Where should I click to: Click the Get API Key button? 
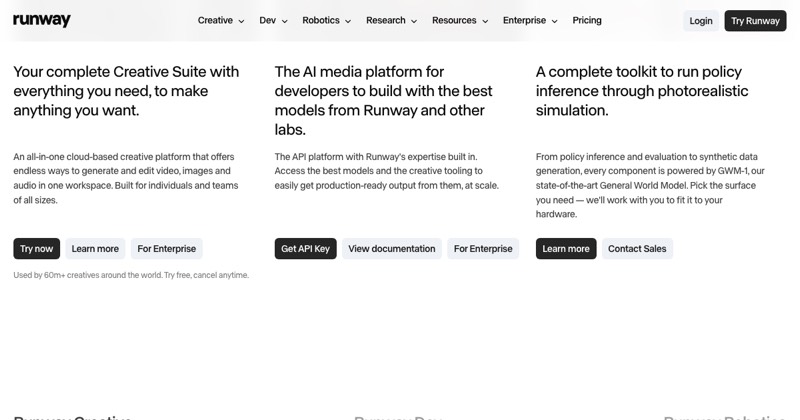(306, 249)
